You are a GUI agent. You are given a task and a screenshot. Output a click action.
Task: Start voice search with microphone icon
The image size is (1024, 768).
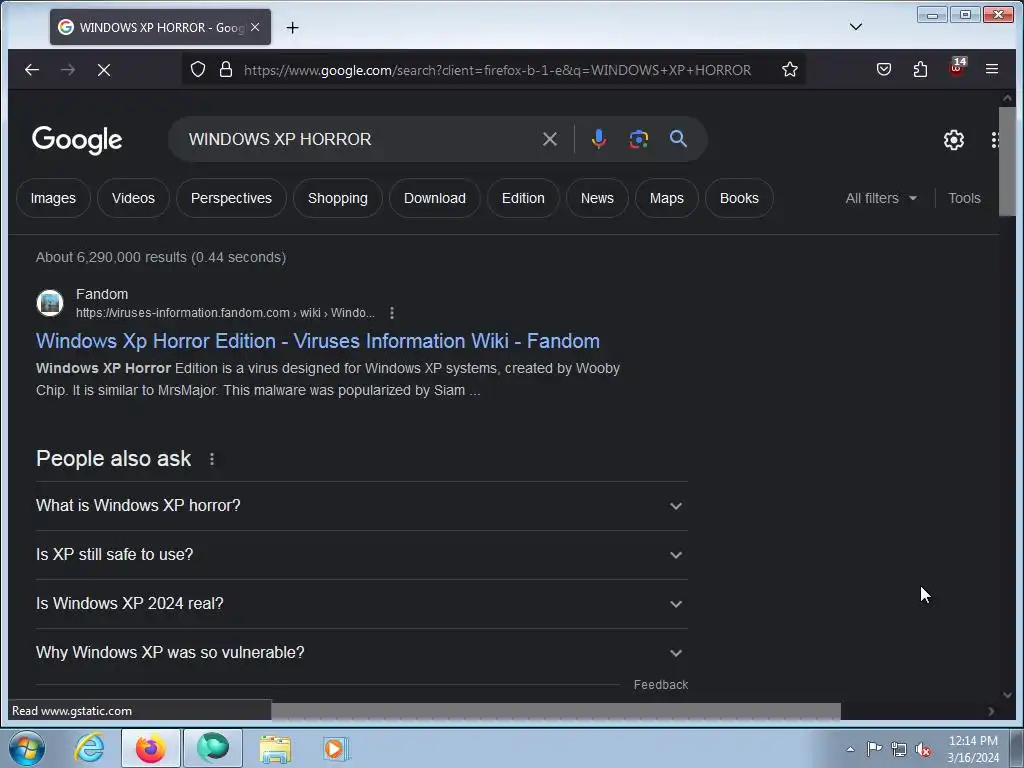[x=598, y=139]
